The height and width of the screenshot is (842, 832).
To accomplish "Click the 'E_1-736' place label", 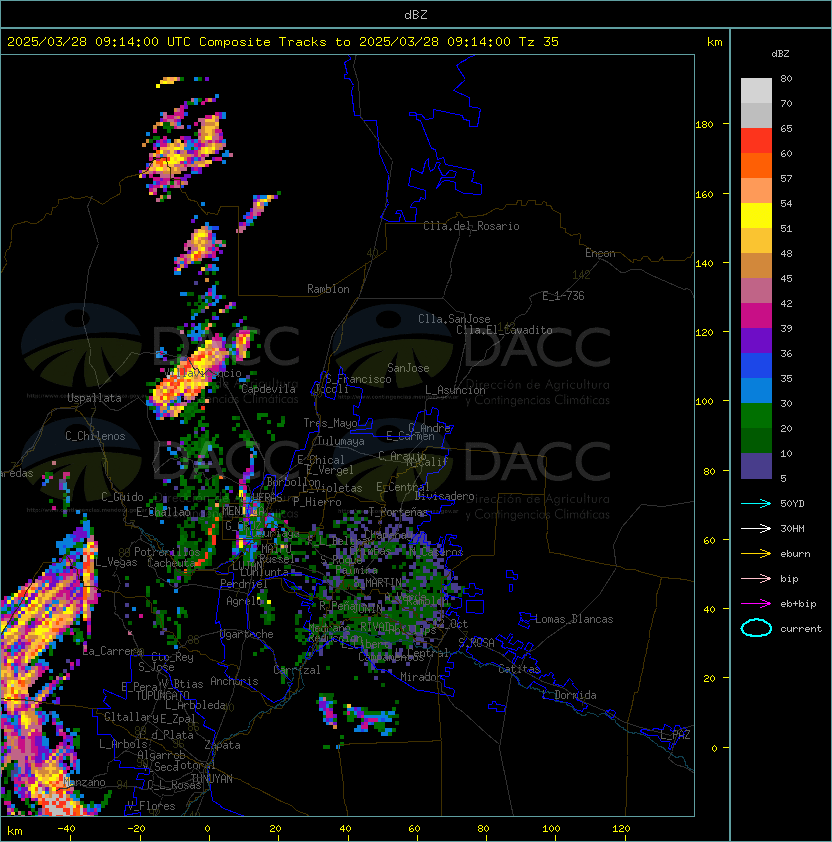I will (x=563, y=296).
